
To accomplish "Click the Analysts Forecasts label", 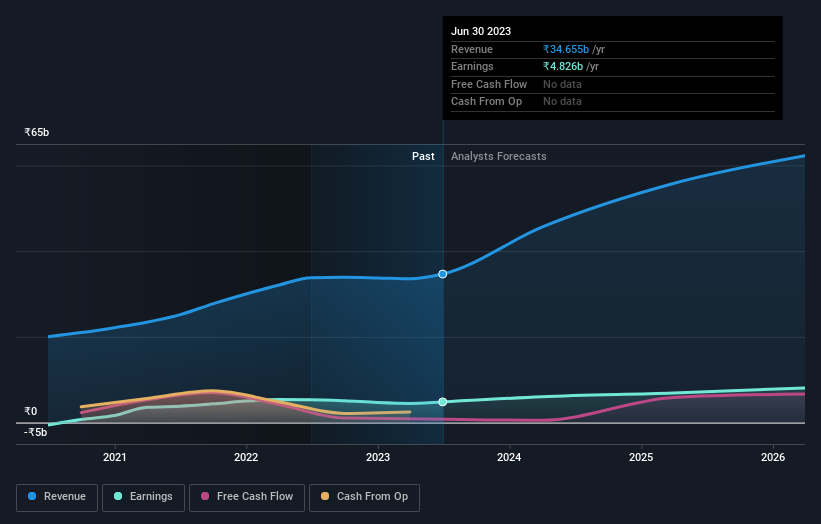I will point(498,157).
